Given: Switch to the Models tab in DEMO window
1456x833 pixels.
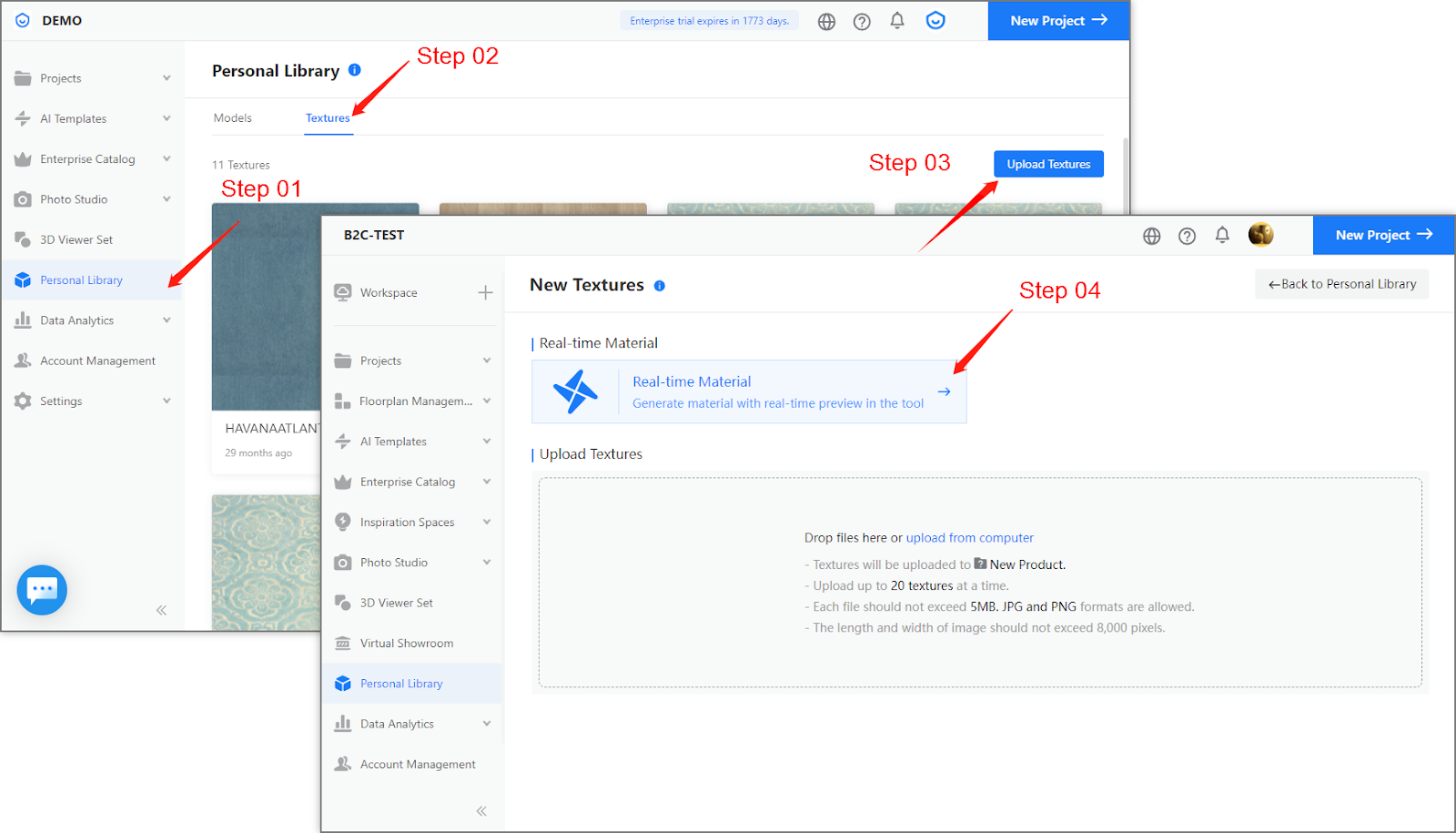Looking at the screenshot, I should pyautogui.click(x=233, y=118).
